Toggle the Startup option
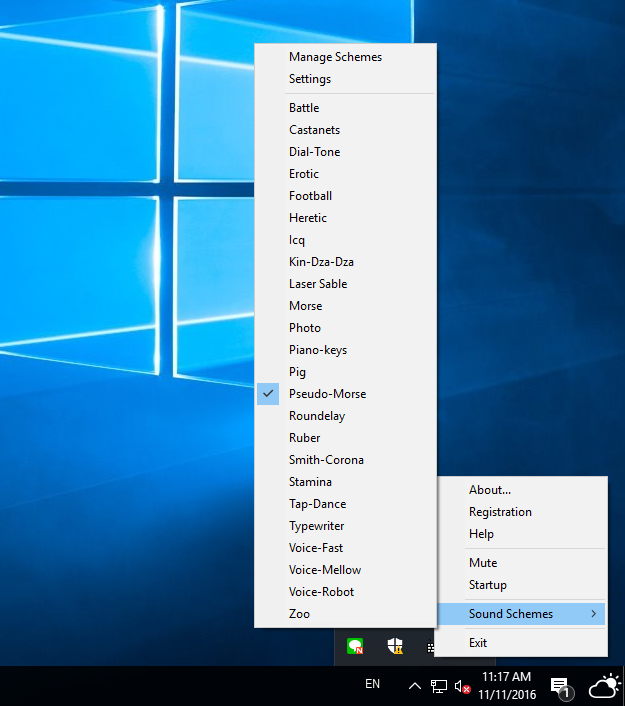 pyautogui.click(x=488, y=585)
